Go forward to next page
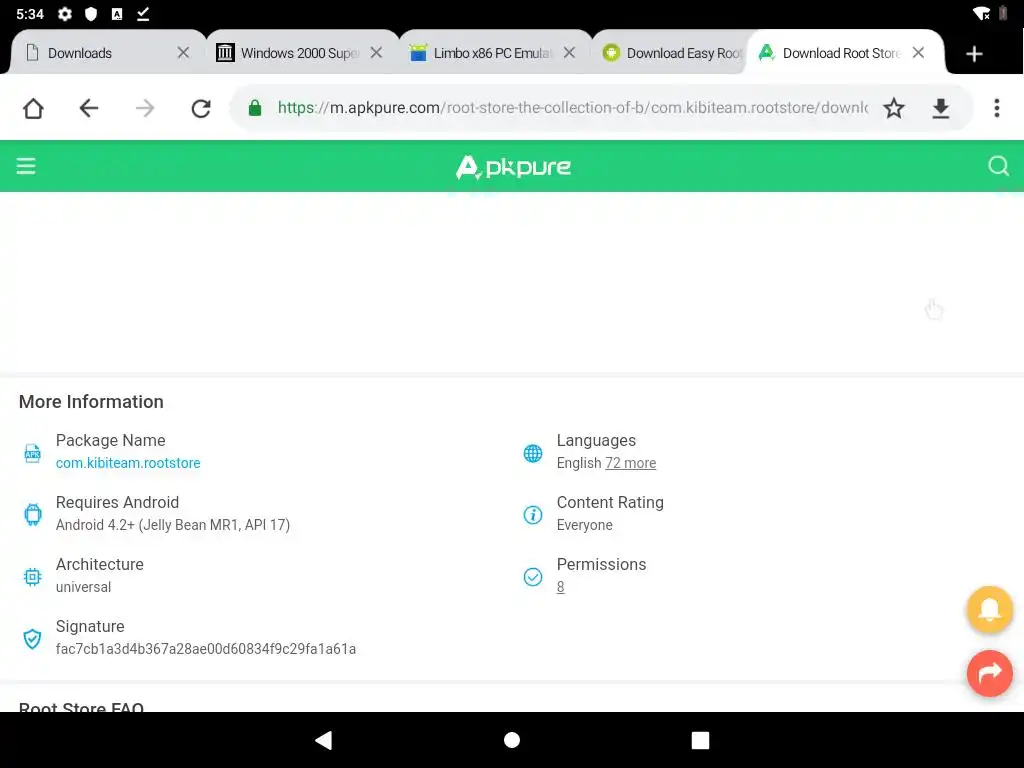 (x=145, y=108)
